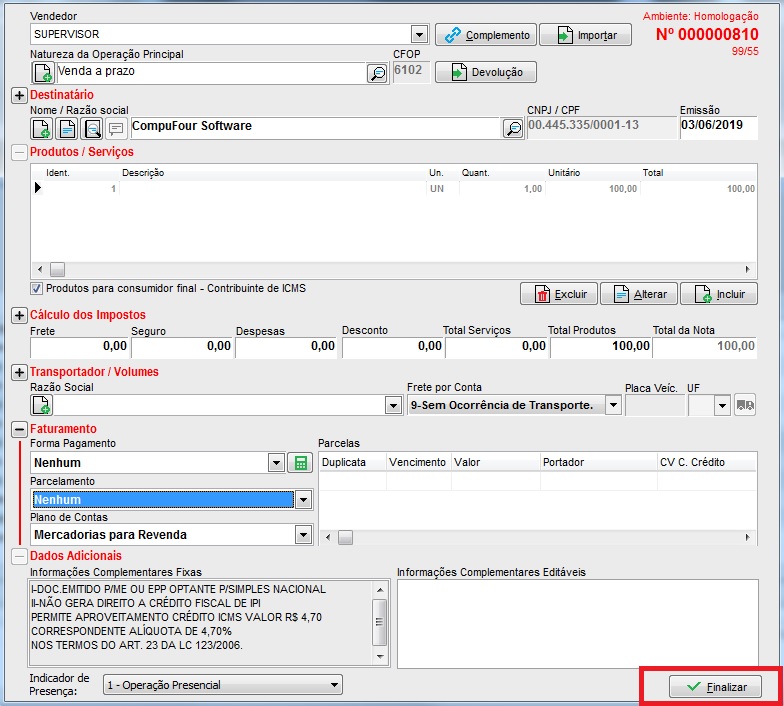Click the Informações Complementares Editáveis text area
Viewport: 784px width, 706px height.
coord(576,622)
